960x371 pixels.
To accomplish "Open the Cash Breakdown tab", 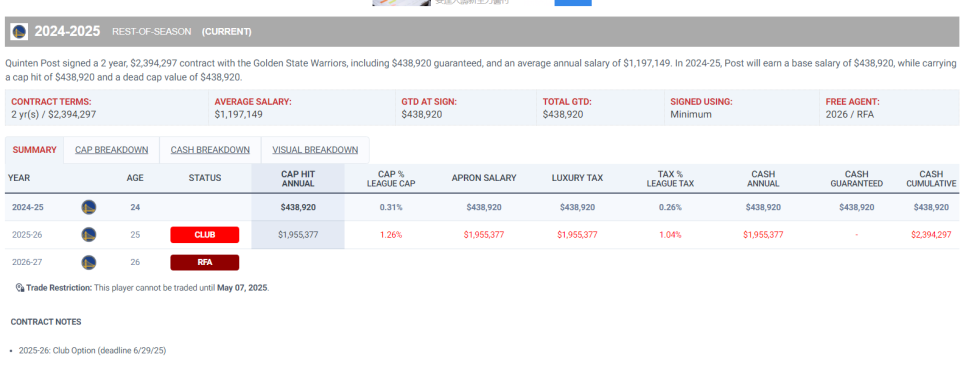I will (x=210, y=150).
